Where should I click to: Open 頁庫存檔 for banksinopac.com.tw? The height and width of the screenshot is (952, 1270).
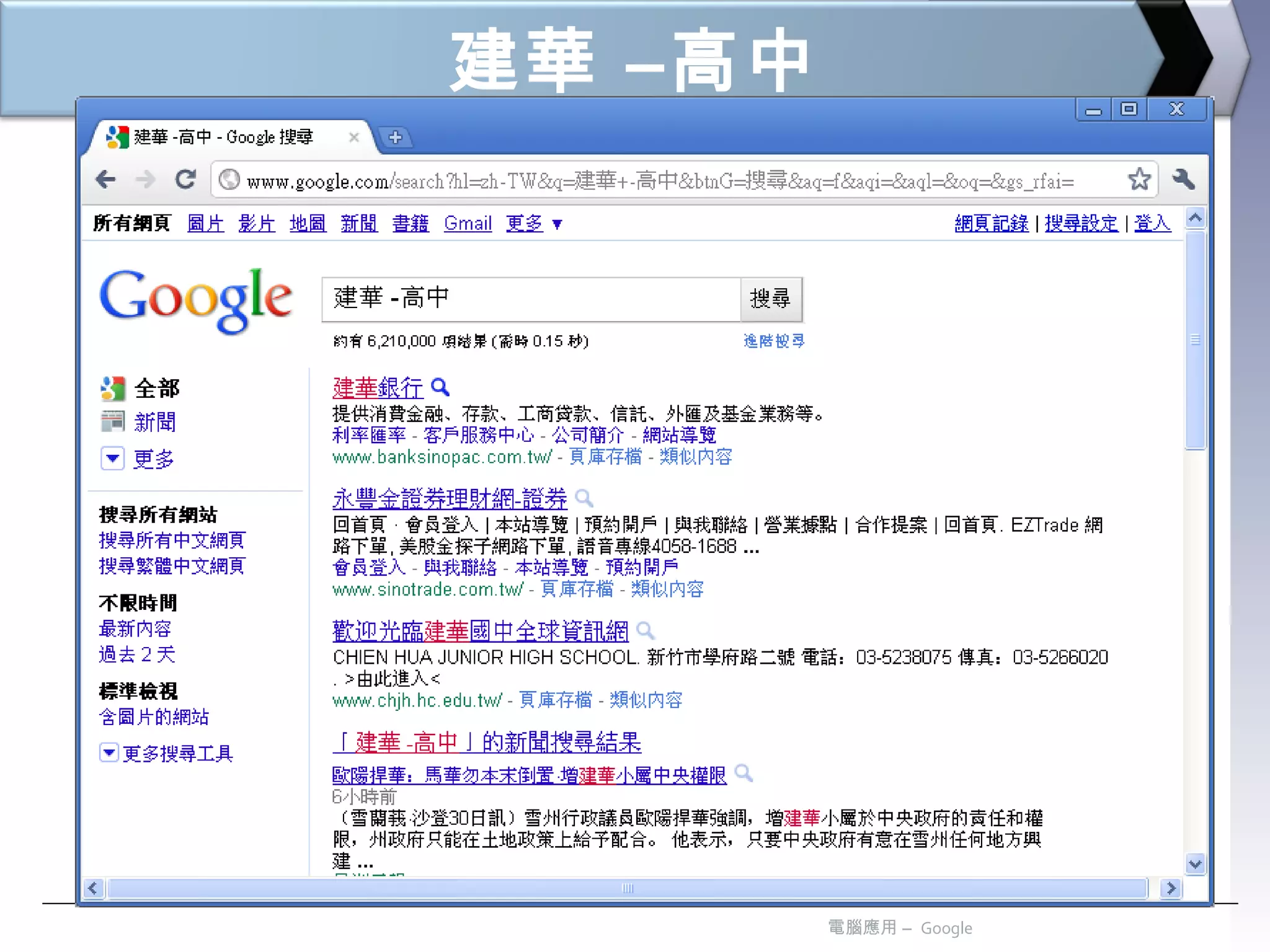point(605,457)
